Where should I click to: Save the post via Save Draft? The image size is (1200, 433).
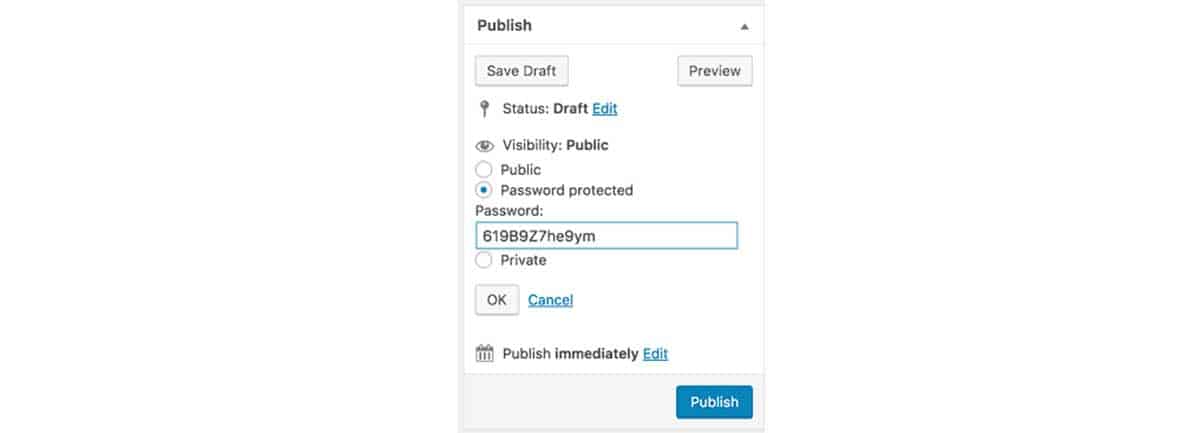pyautogui.click(x=522, y=71)
